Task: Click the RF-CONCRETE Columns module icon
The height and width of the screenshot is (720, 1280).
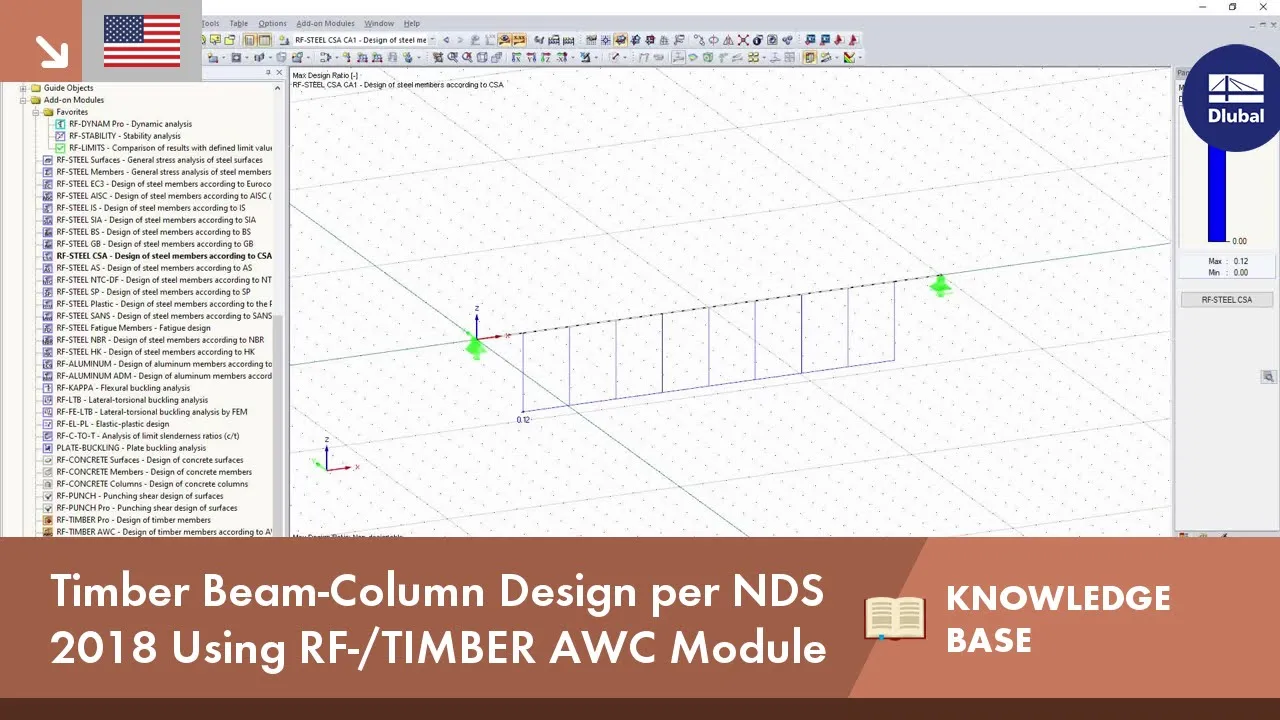Action: [48, 484]
